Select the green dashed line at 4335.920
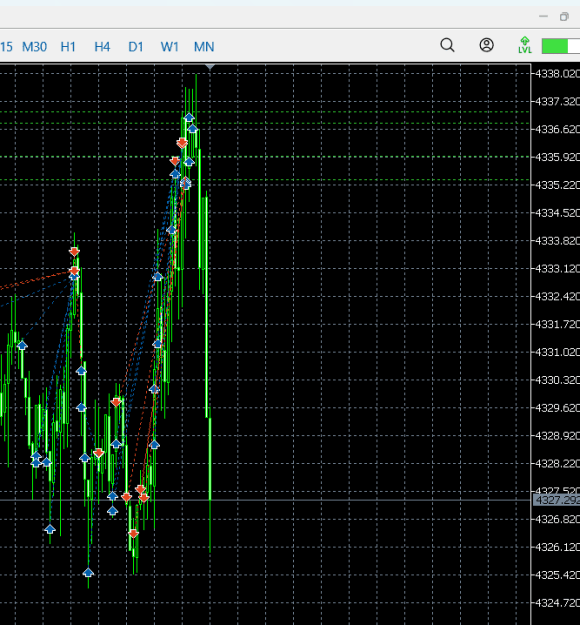580x625 pixels. [x=265, y=157]
